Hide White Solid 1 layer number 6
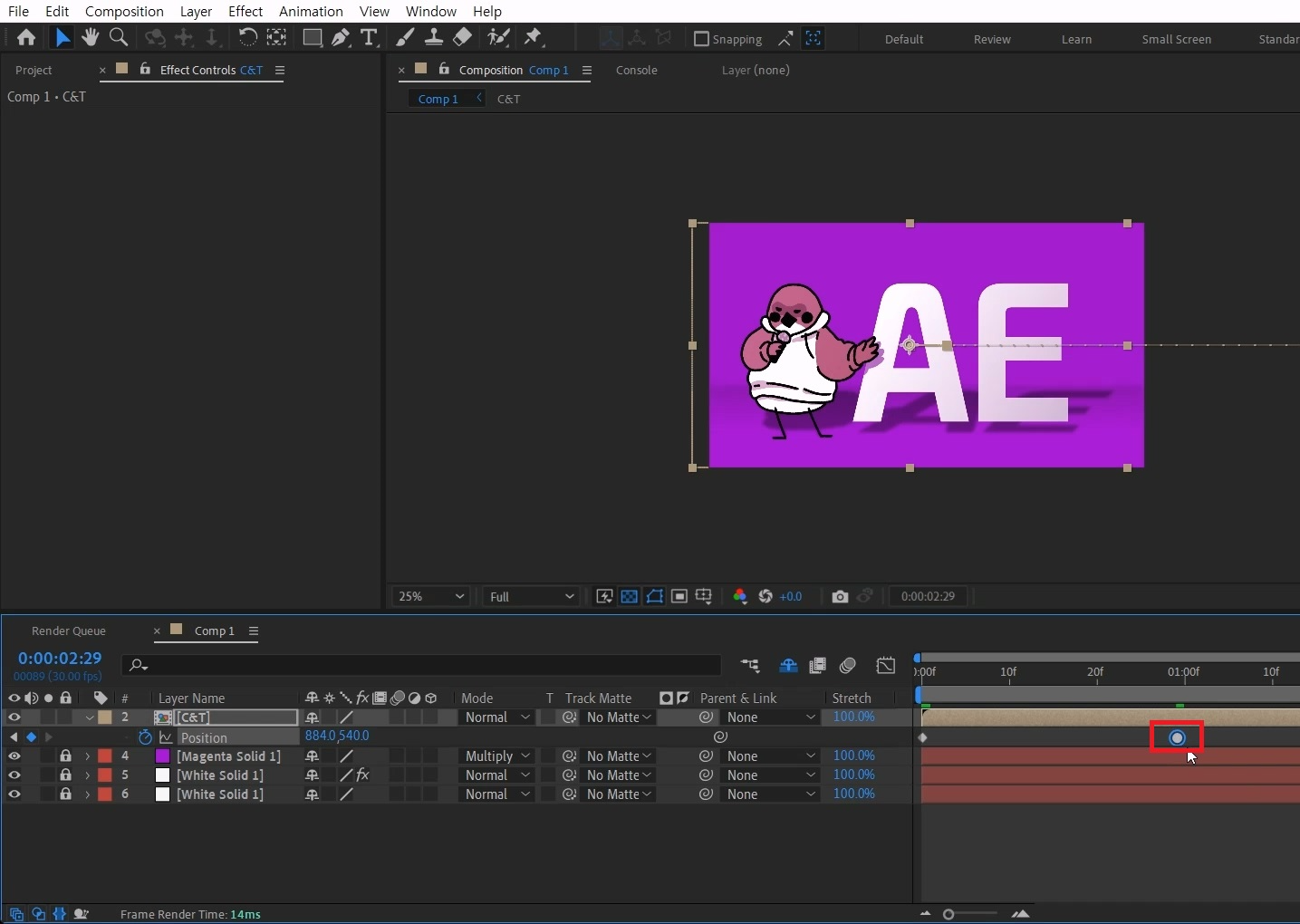This screenshot has width=1300, height=924. coord(14,794)
